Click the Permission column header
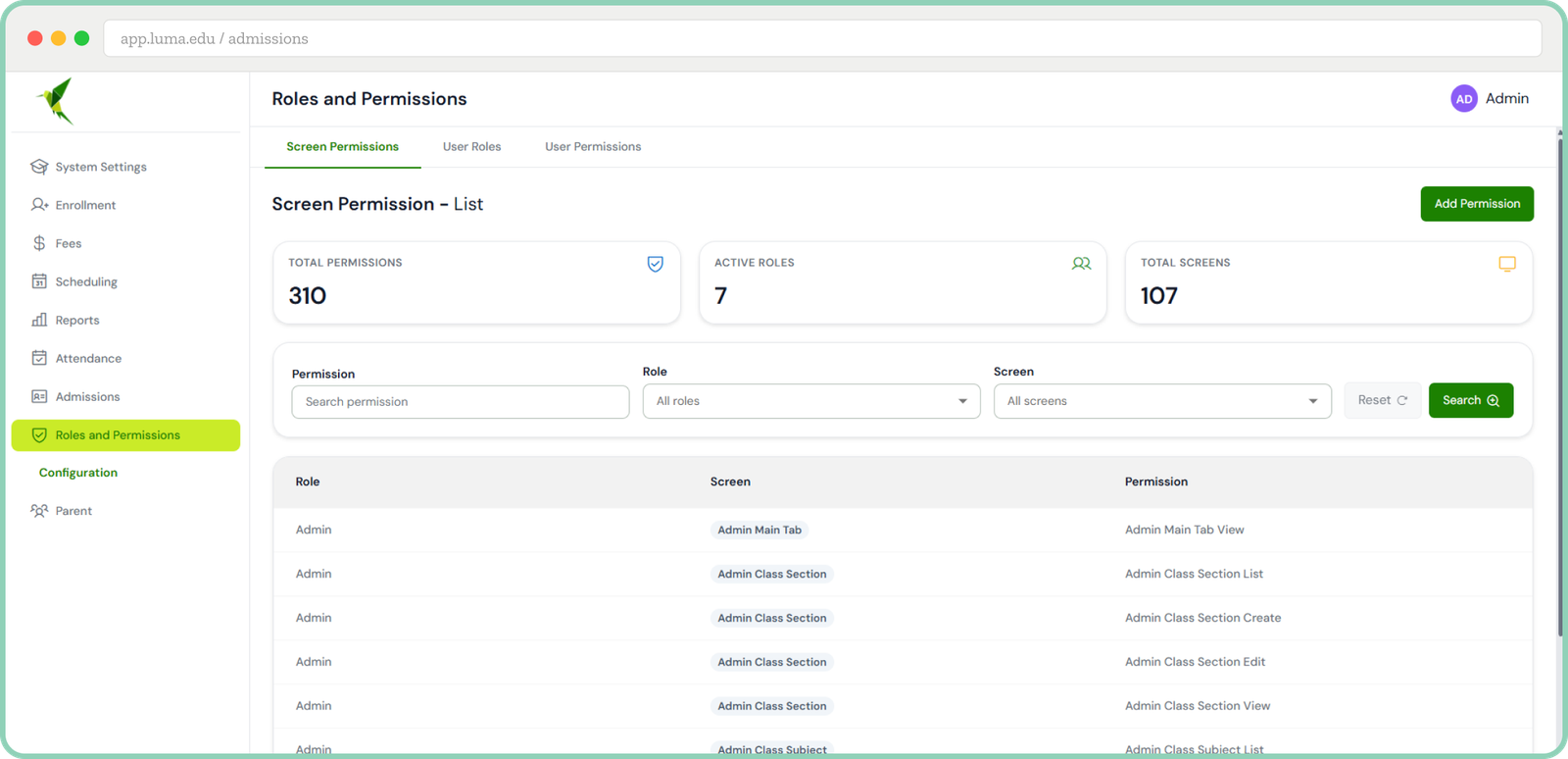Screen dimensions: 1568x759 (1156, 481)
